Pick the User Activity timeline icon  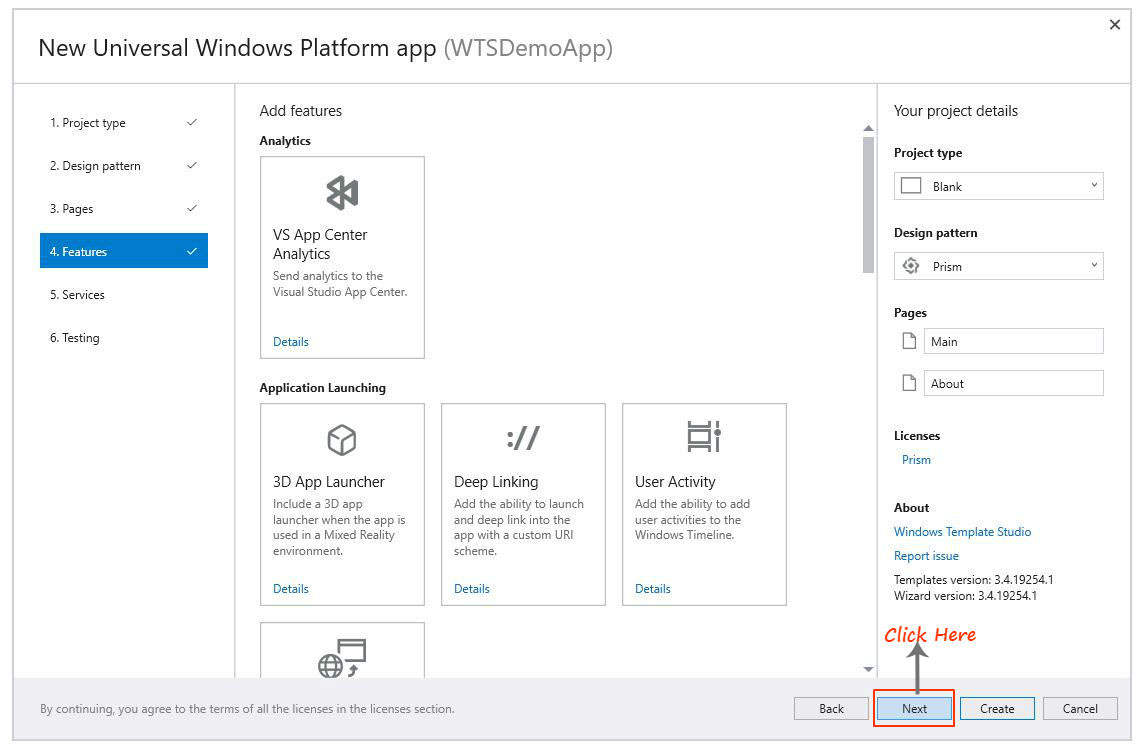[704, 436]
